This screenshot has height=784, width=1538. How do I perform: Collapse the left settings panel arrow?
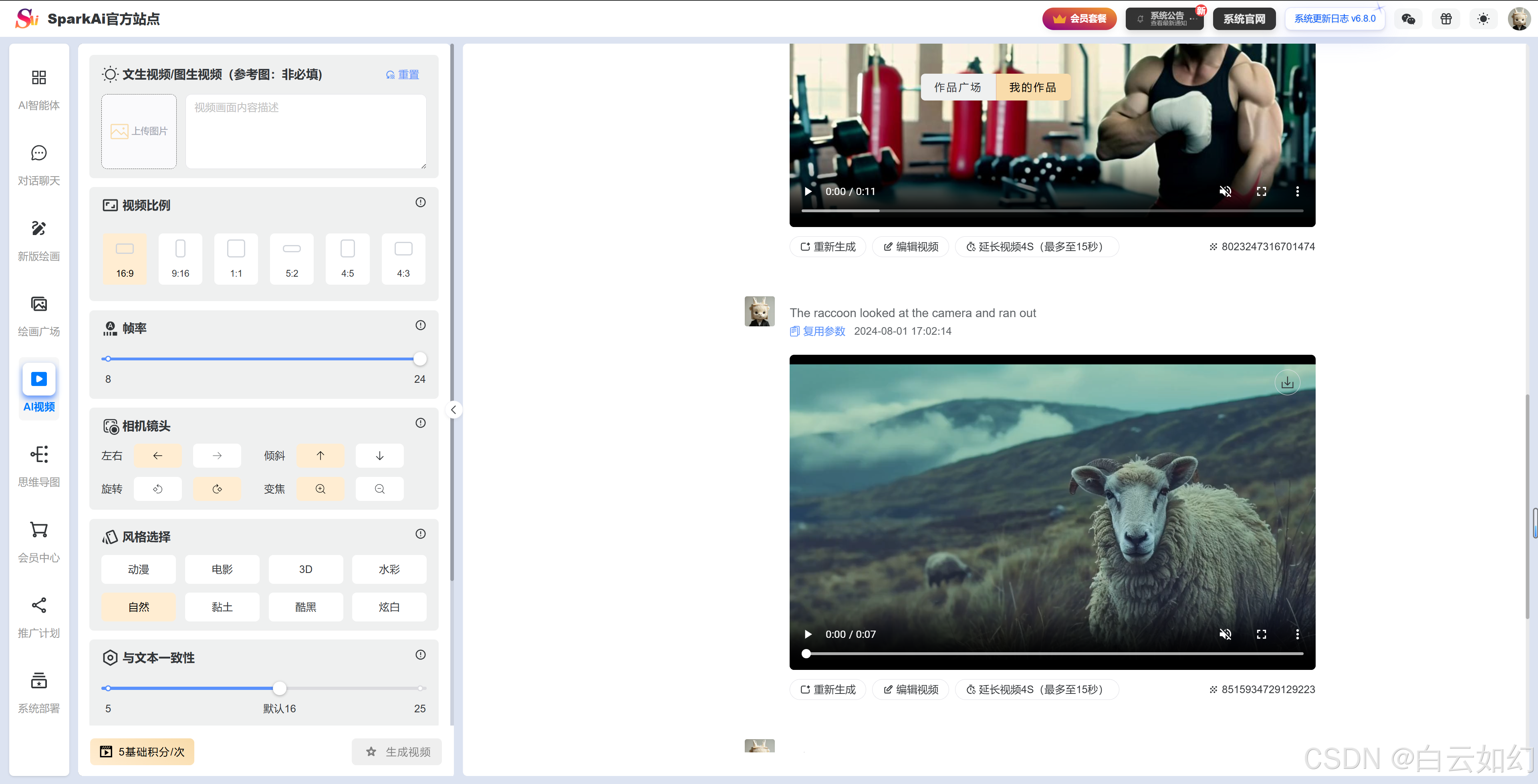[x=454, y=410]
